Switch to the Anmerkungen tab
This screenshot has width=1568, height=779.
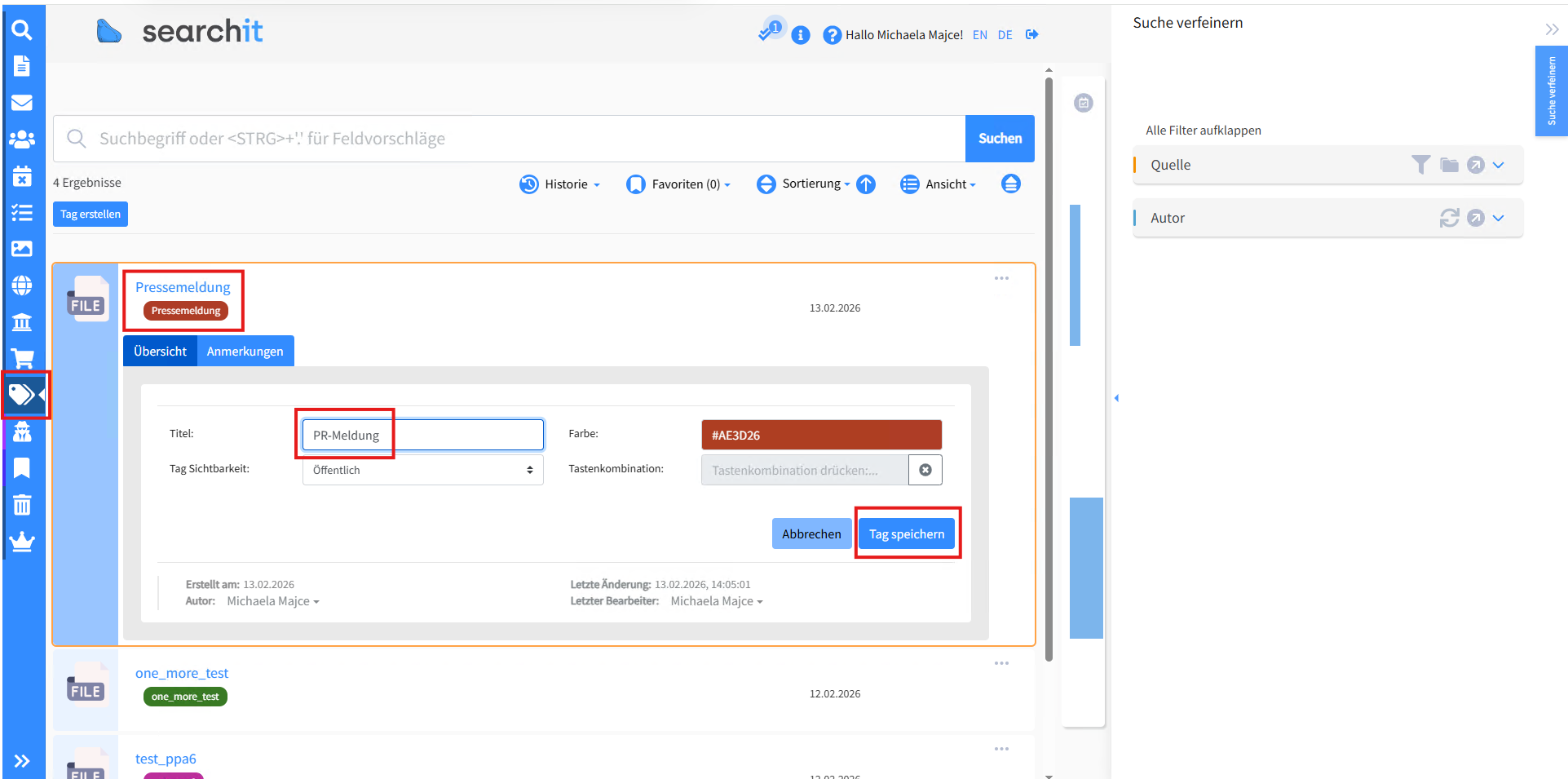tap(245, 351)
